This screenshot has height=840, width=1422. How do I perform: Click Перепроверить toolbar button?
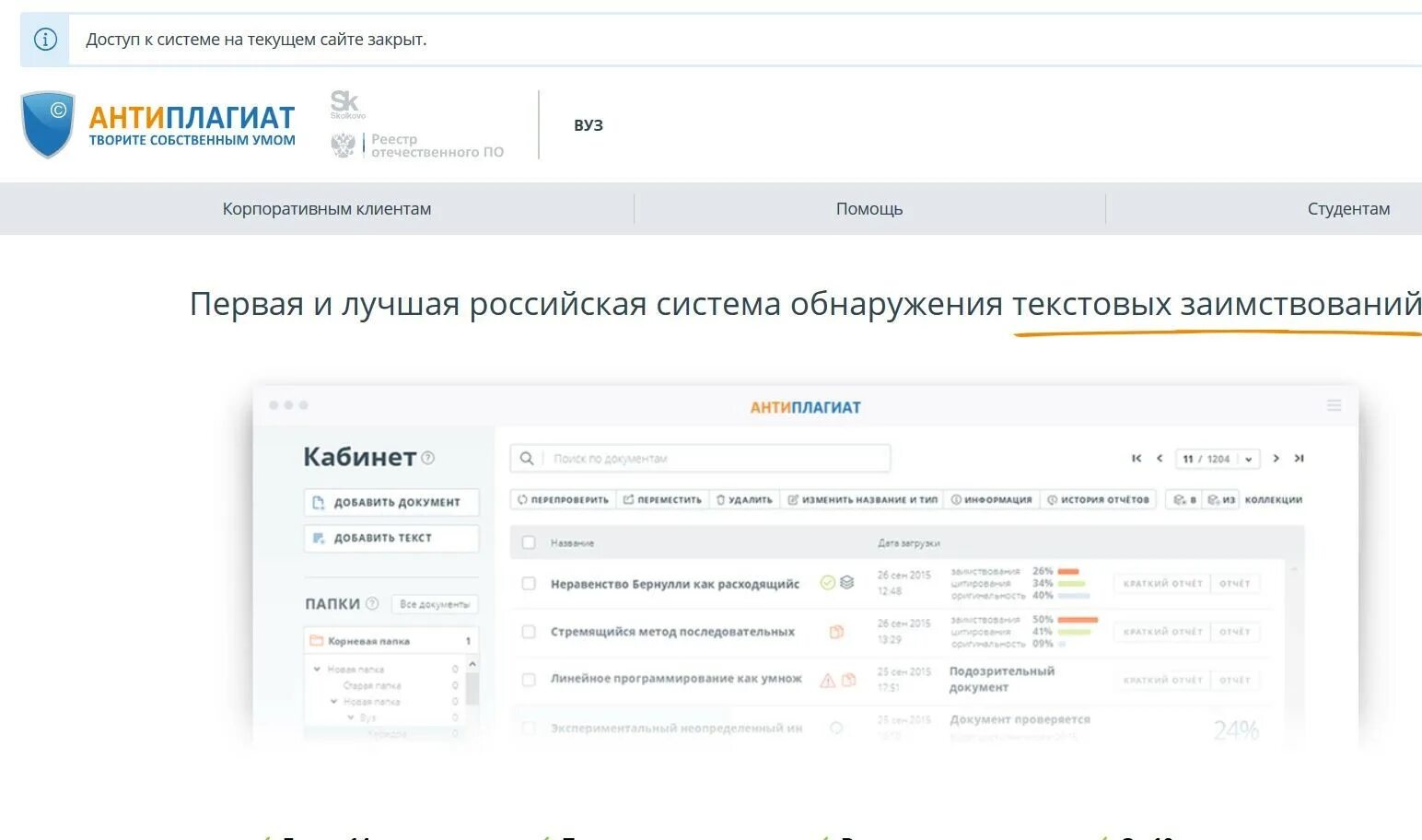click(x=563, y=499)
